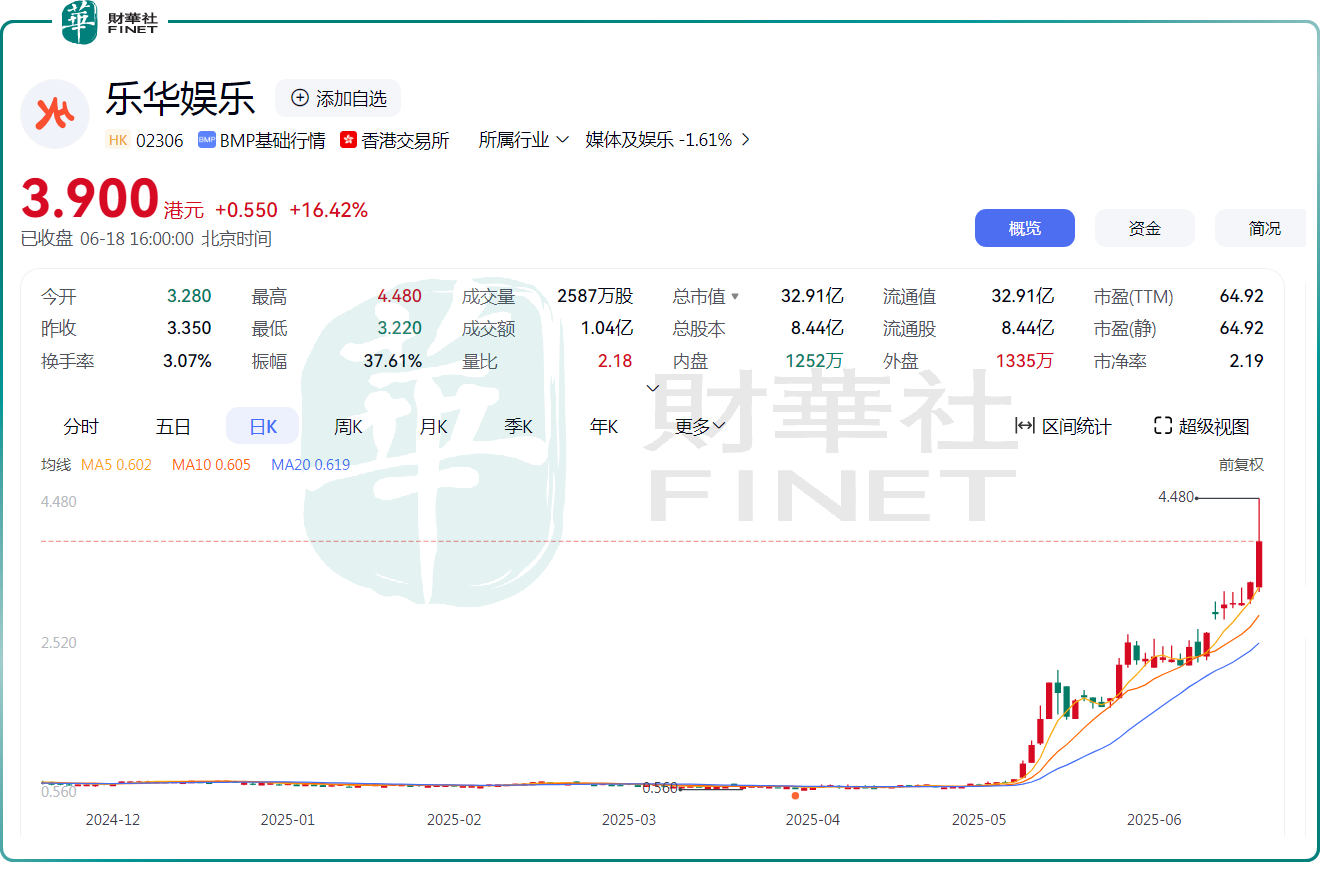Click the MA5 0.602 indicator
Viewport: 1320px width, 882px height.
(116, 465)
